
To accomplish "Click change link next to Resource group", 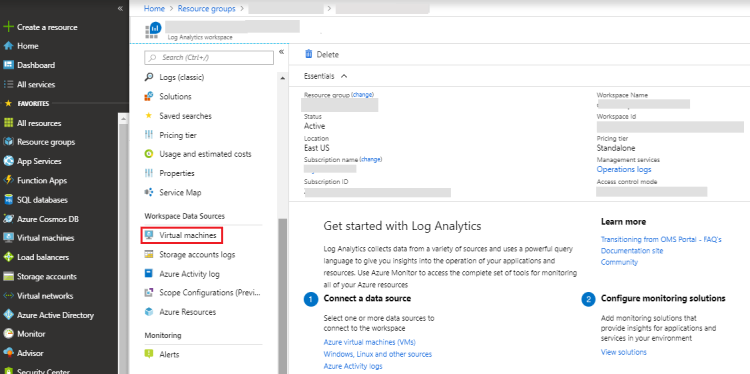I will [x=363, y=95].
